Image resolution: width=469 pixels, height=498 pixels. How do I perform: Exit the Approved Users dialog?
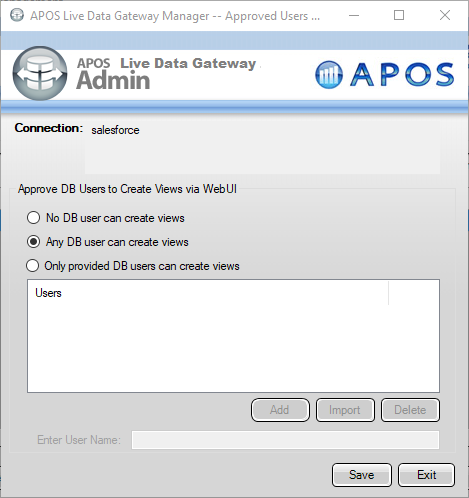426,475
